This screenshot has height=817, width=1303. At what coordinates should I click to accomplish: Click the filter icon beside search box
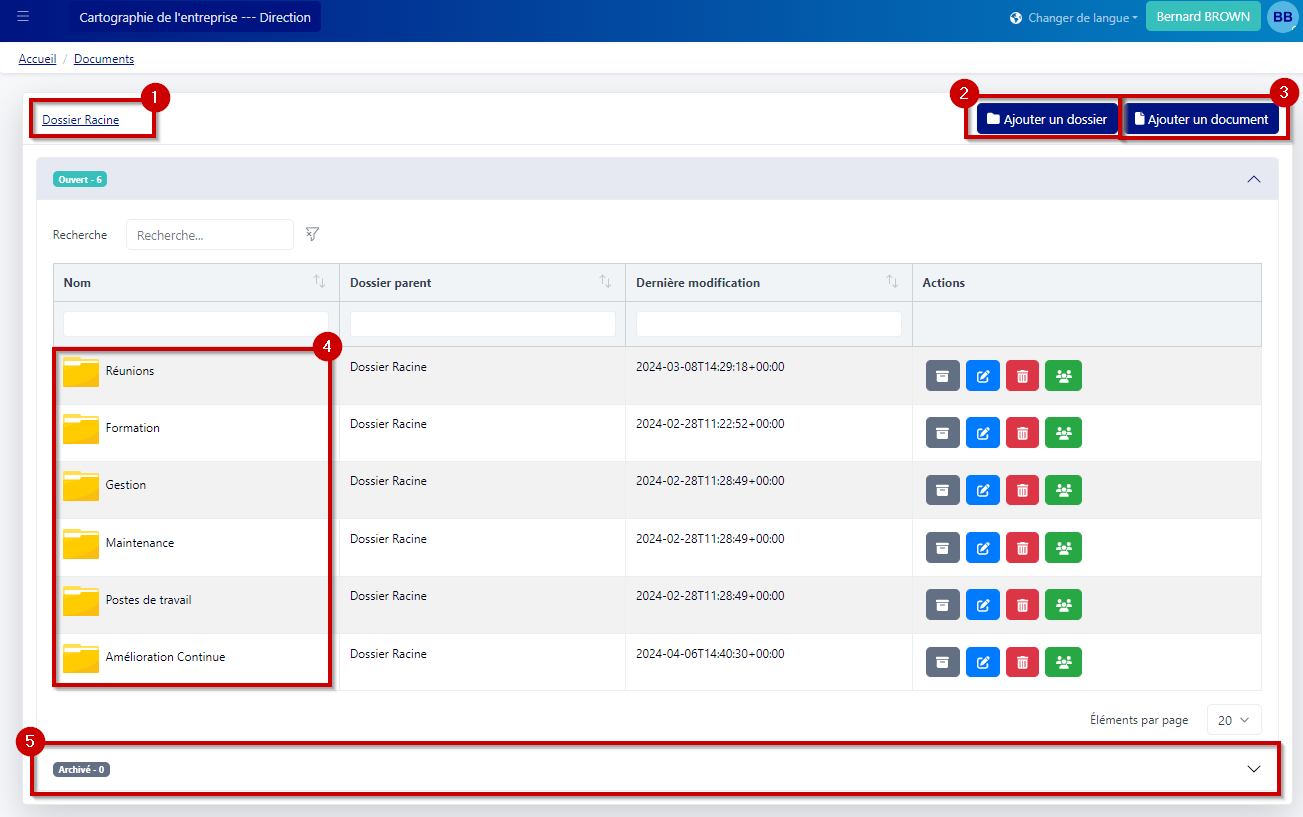(313, 234)
